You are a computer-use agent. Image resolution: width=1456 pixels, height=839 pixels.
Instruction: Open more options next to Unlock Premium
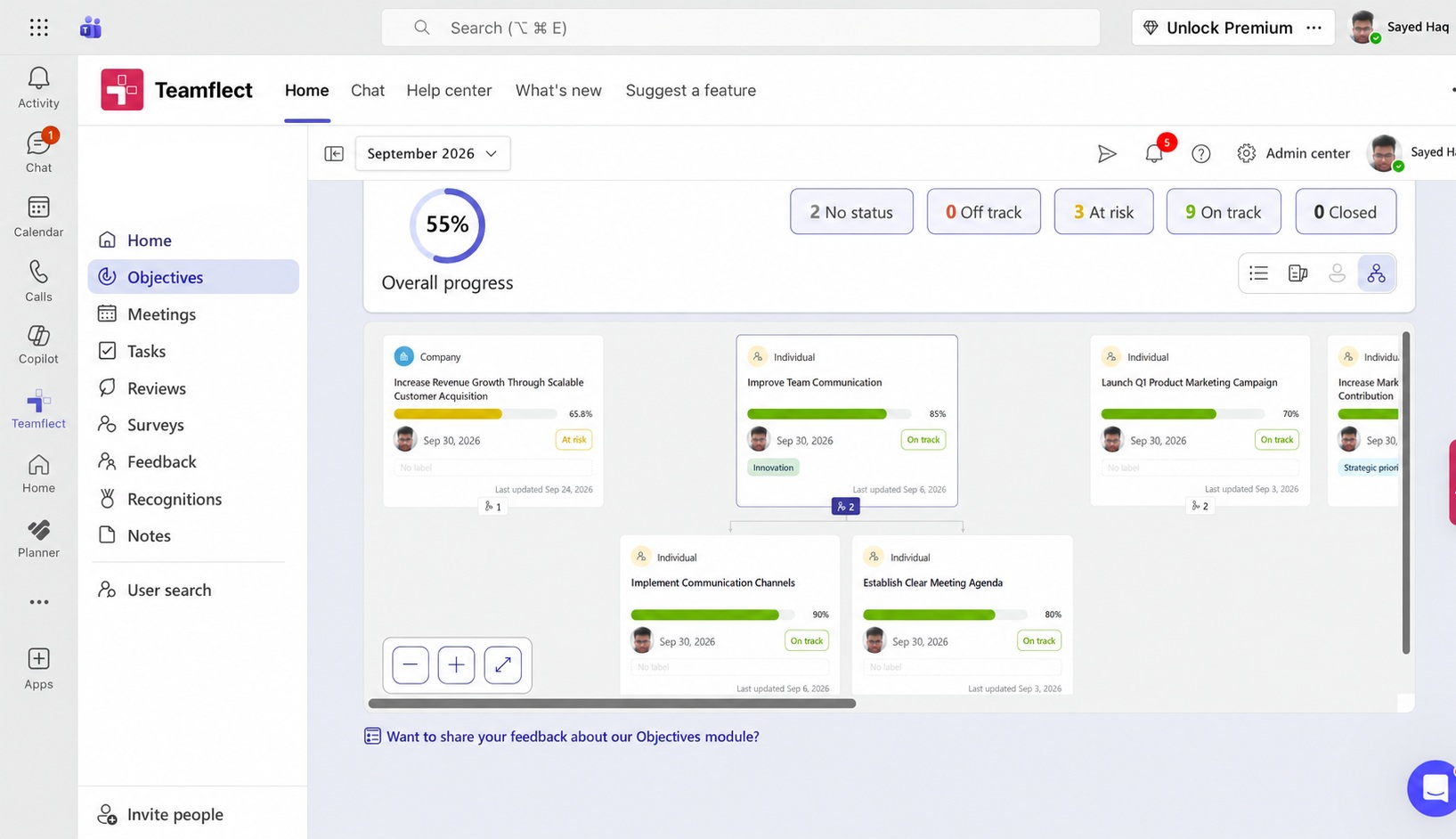click(x=1314, y=28)
